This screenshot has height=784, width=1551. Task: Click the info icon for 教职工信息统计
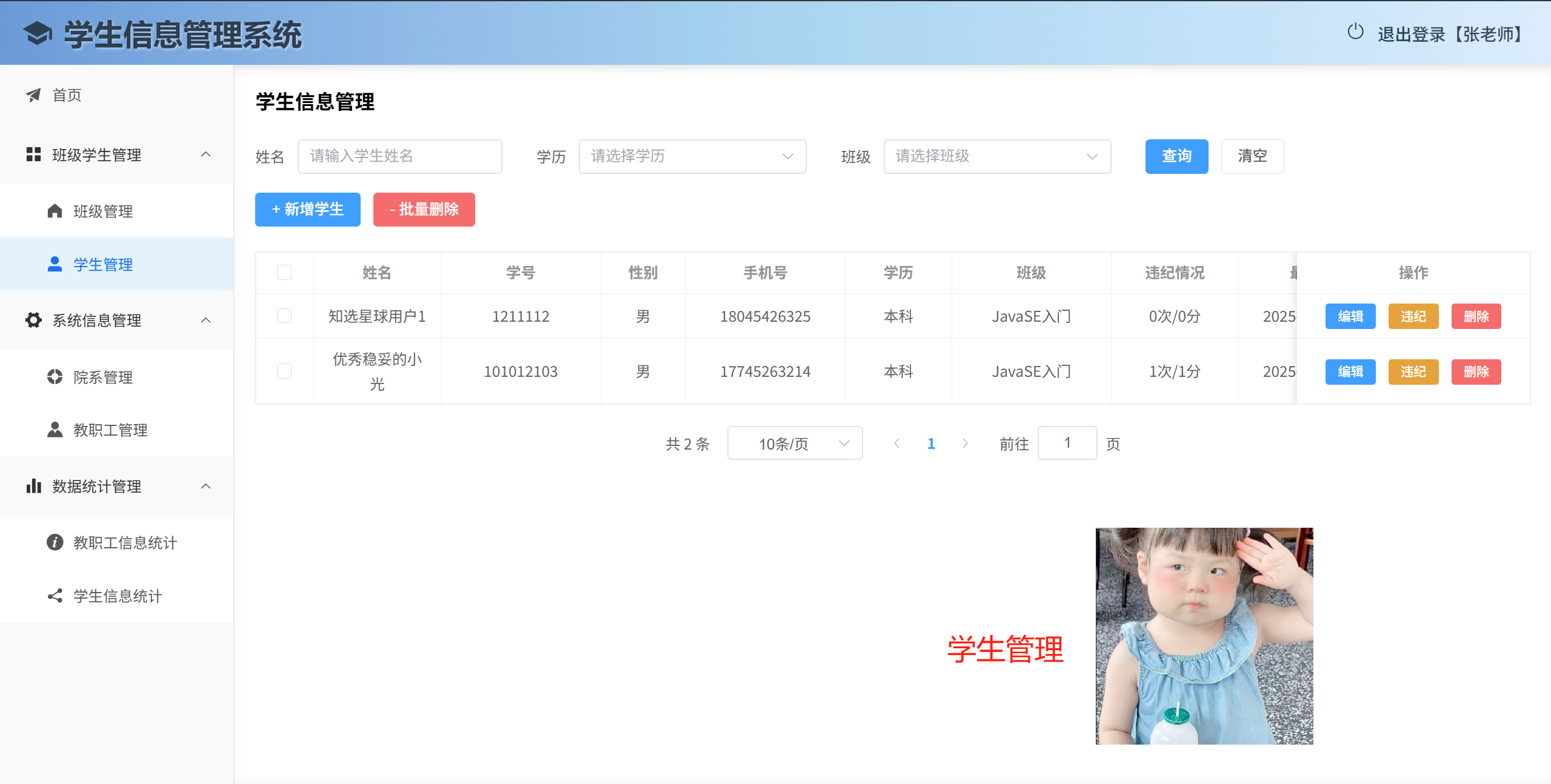coord(55,542)
